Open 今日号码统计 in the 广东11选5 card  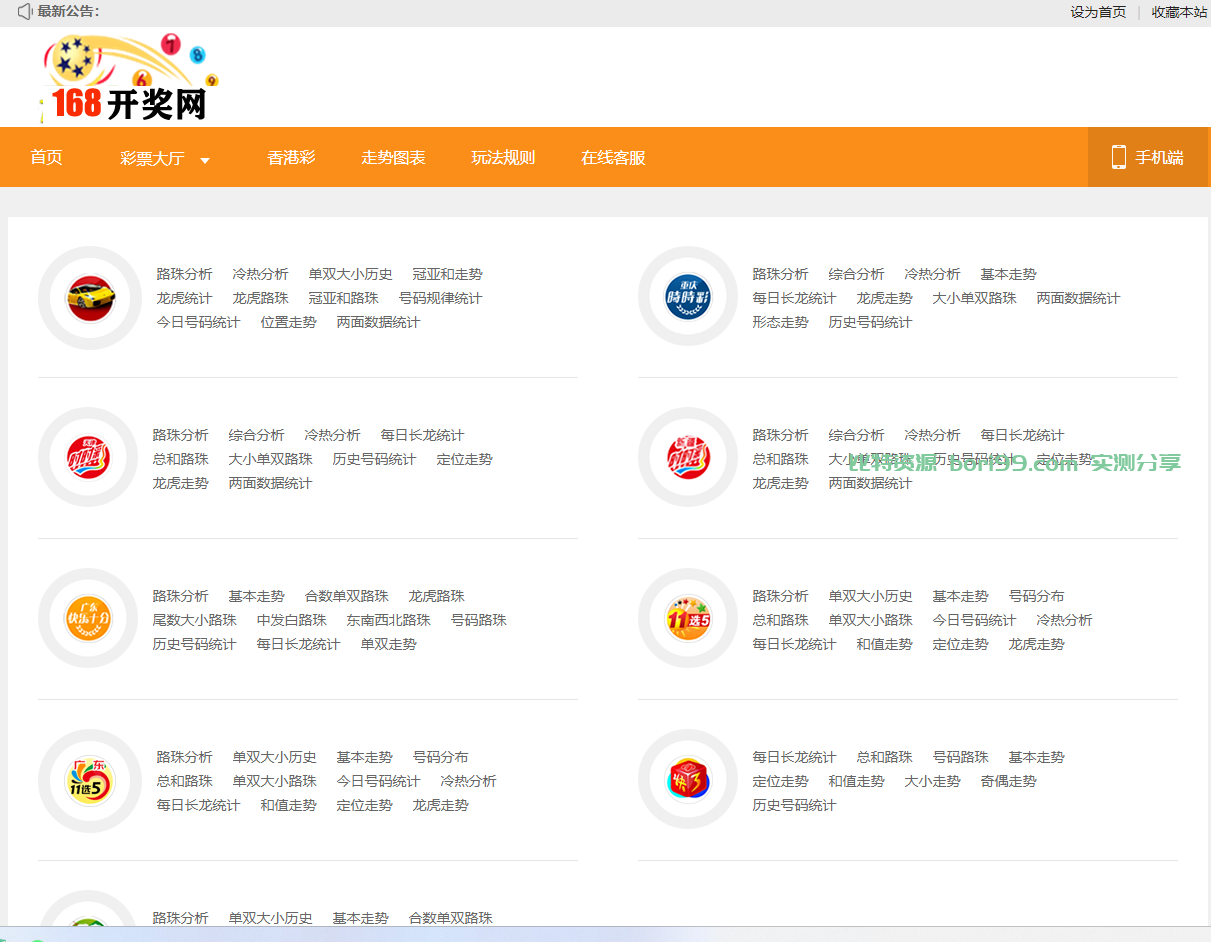click(x=378, y=781)
